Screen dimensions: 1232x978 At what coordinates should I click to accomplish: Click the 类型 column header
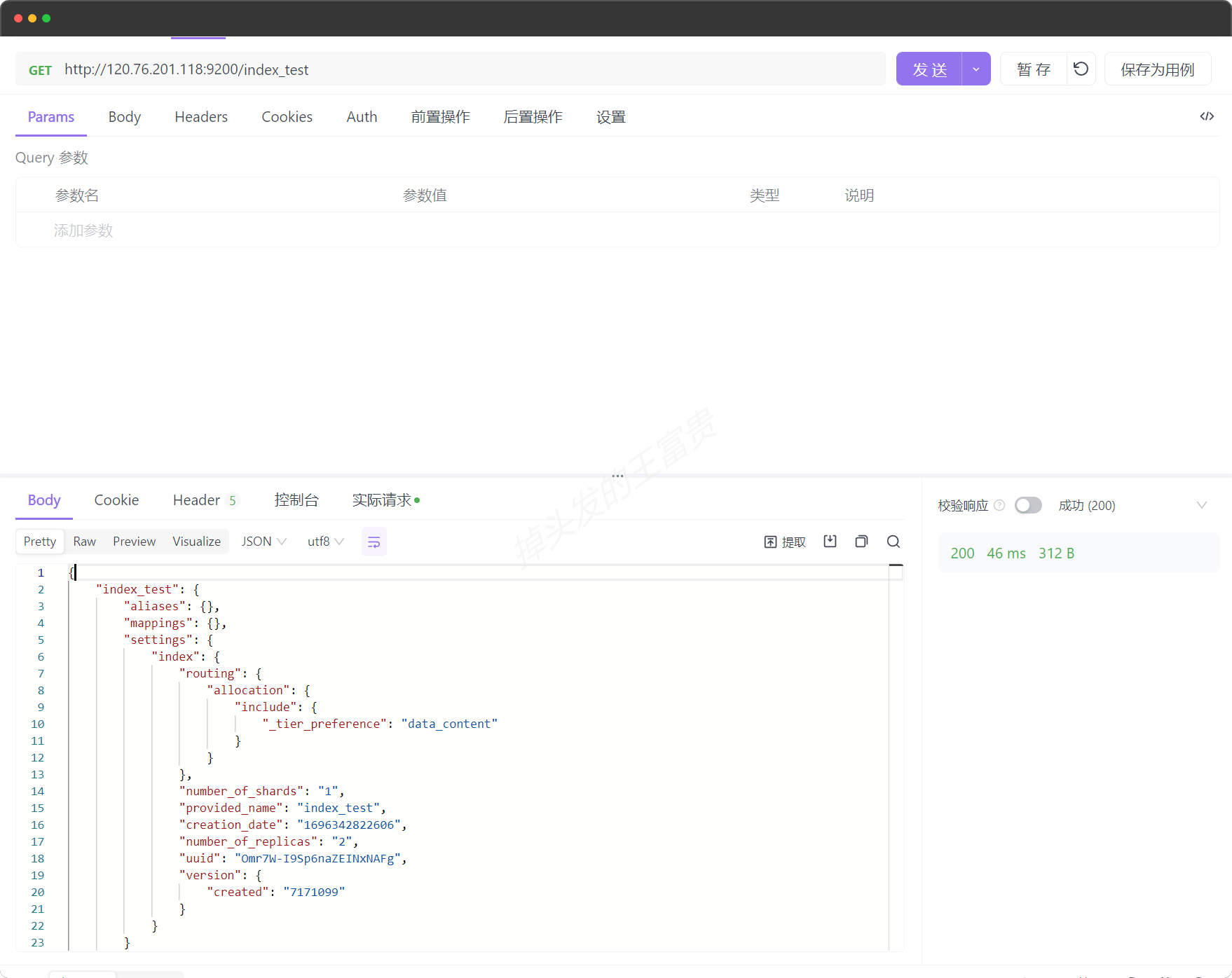click(765, 195)
